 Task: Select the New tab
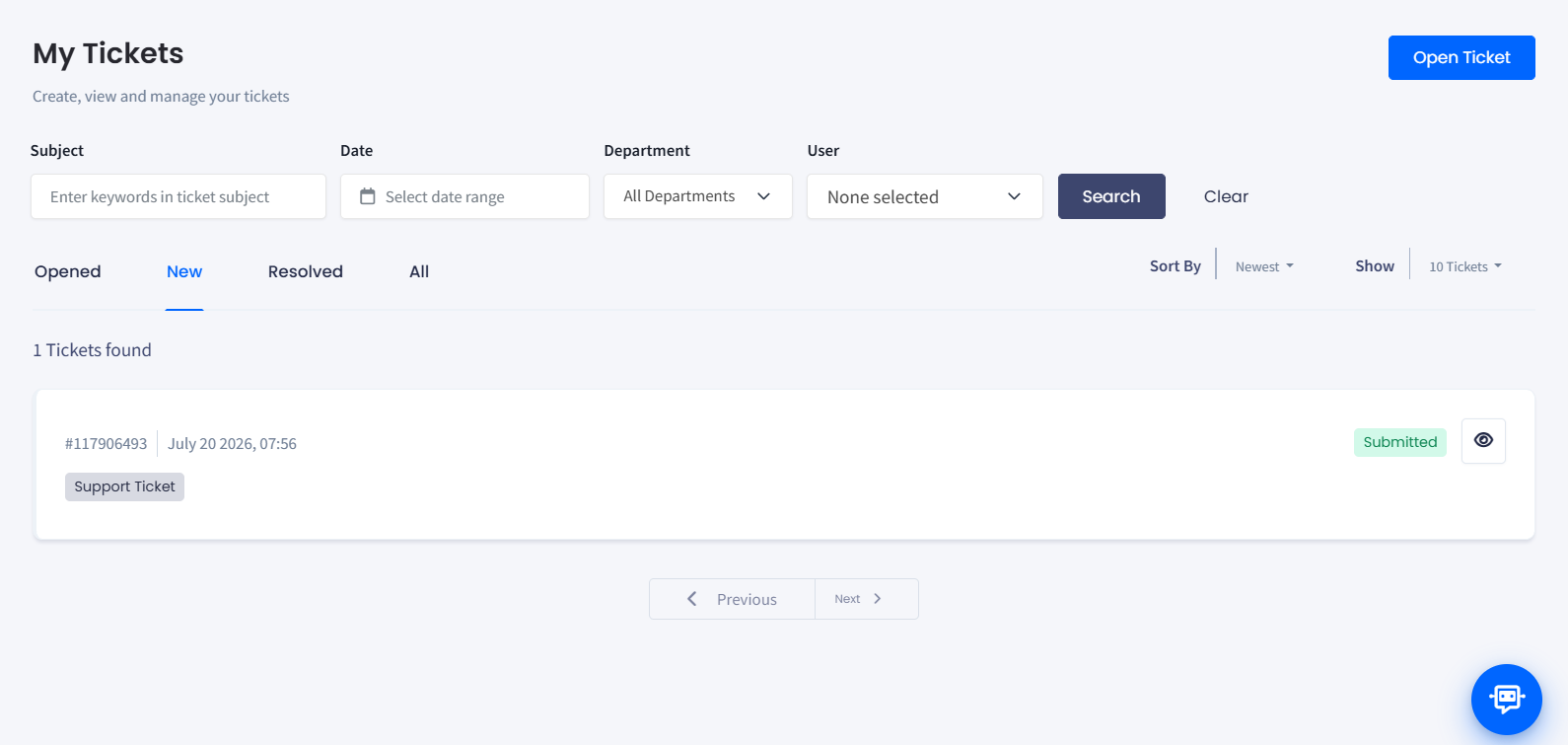(184, 271)
